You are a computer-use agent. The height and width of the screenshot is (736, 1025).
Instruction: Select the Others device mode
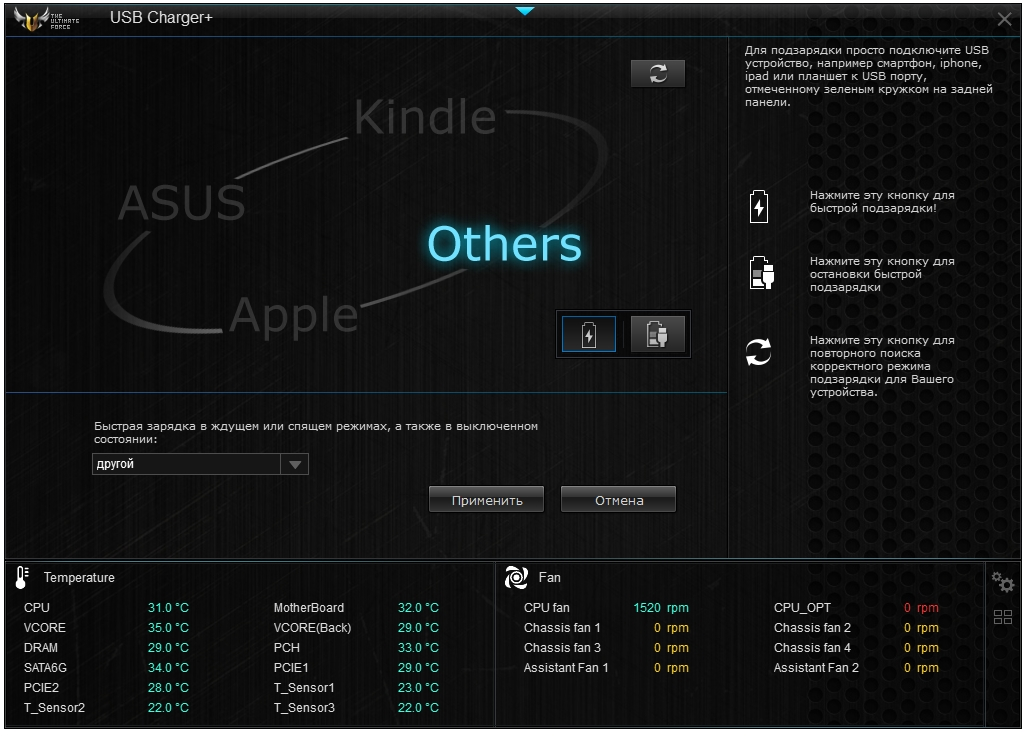[504, 243]
